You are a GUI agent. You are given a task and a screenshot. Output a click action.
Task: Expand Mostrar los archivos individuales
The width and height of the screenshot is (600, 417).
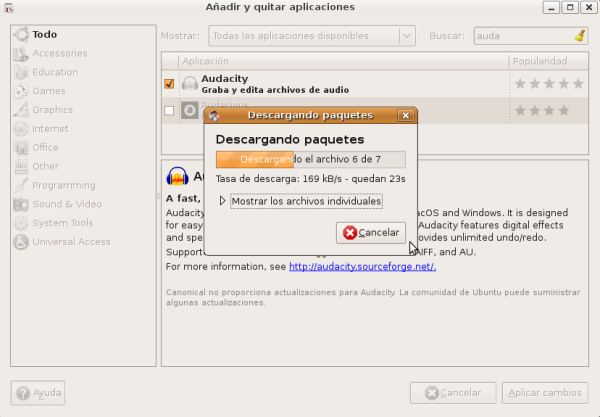point(223,201)
